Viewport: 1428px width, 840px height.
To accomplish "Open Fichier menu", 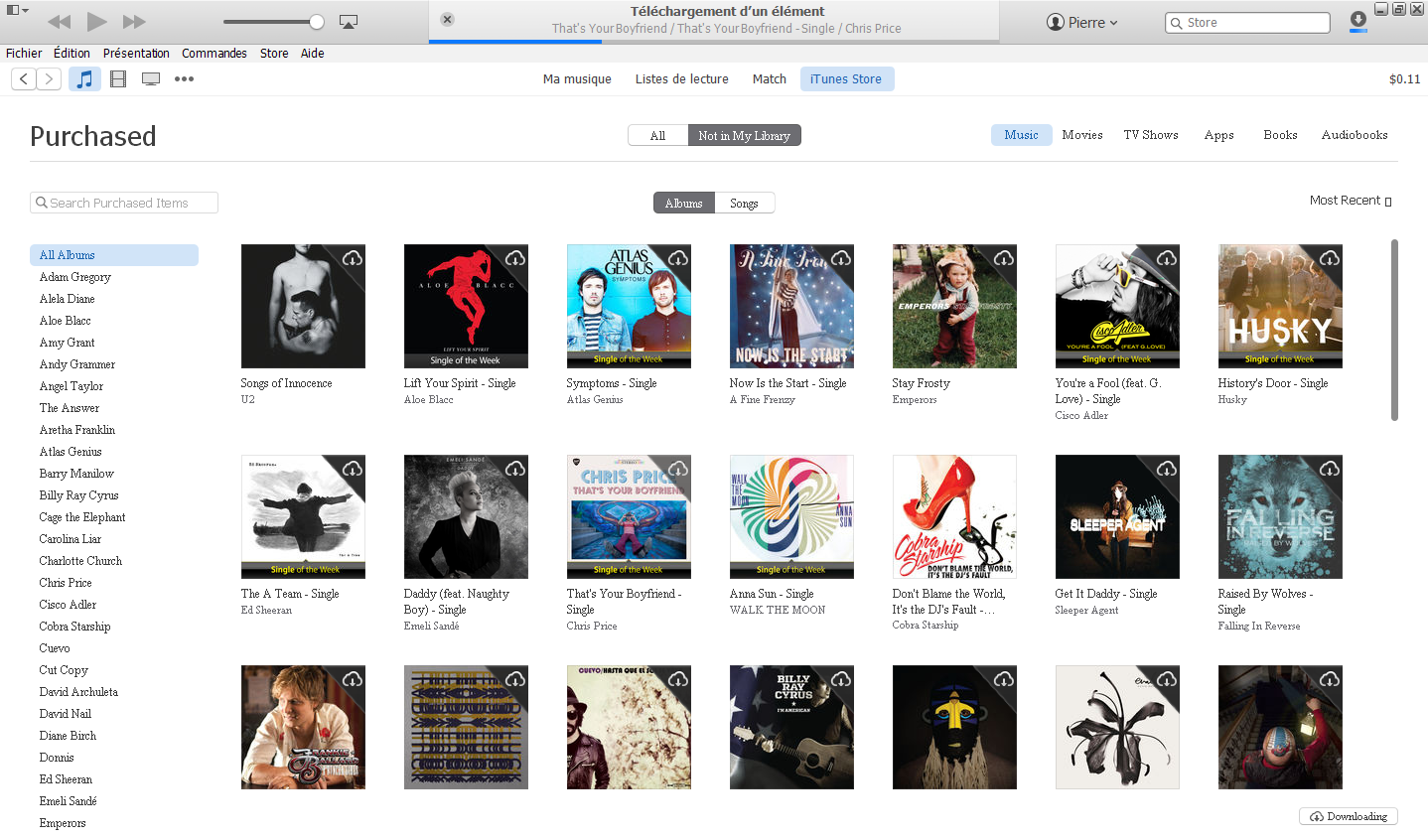I will [x=24, y=54].
